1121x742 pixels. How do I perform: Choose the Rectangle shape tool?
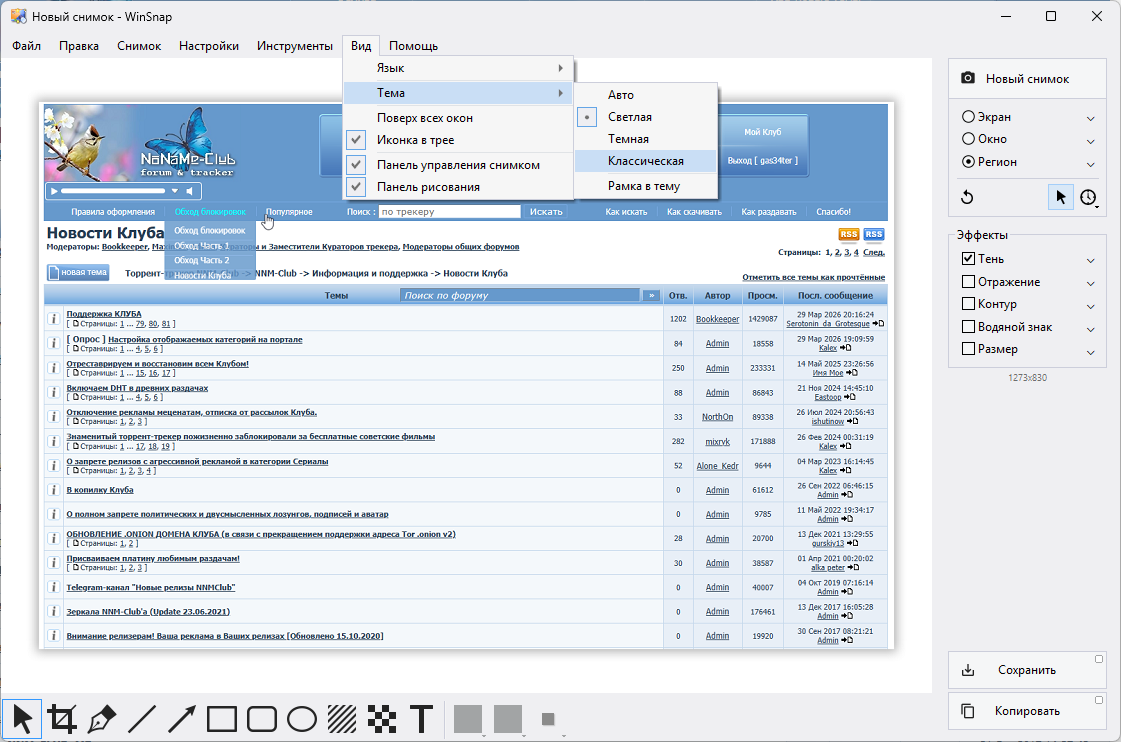222,719
